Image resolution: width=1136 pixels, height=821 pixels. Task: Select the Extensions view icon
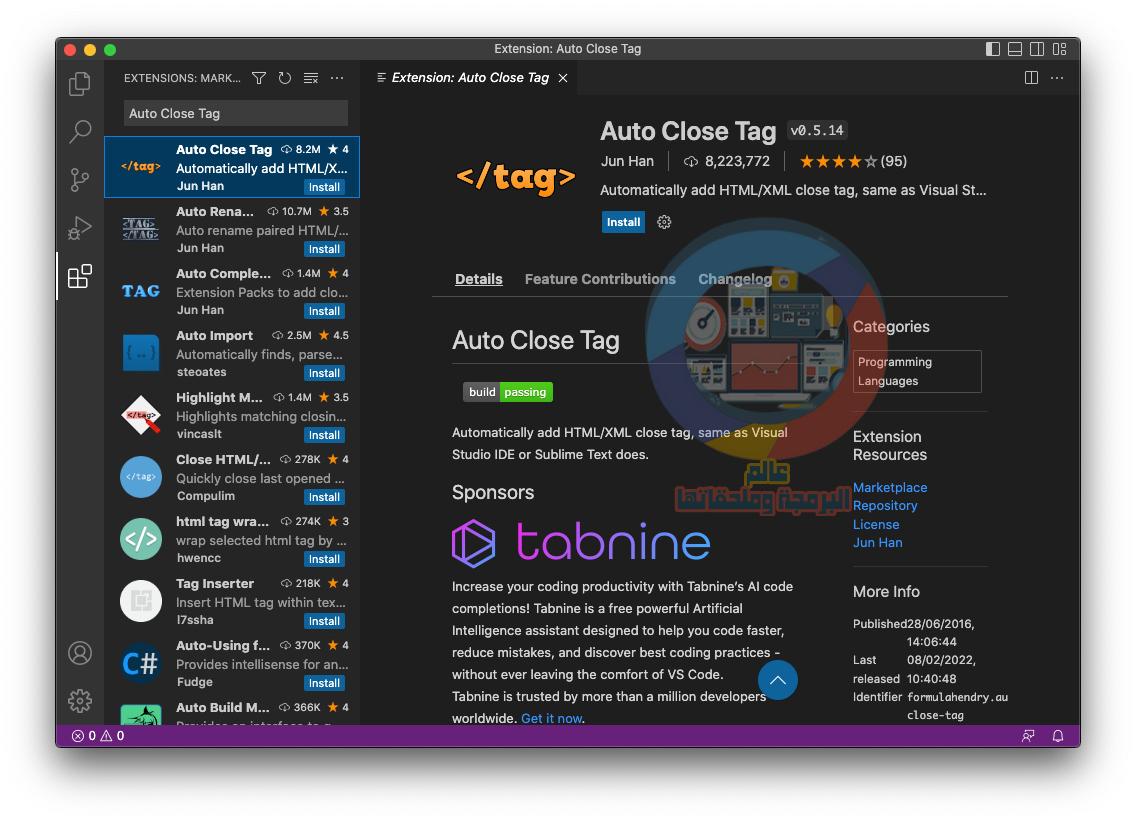click(80, 276)
